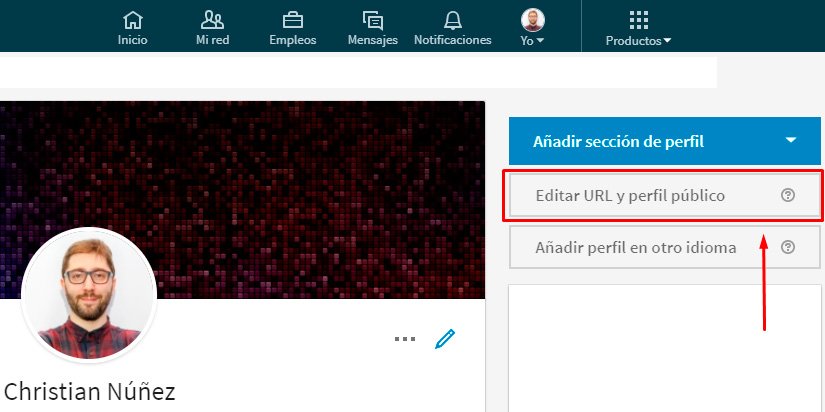Open the Mensajes chat icon
This screenshot has height=412, width=825.
[x=372, y=20]
